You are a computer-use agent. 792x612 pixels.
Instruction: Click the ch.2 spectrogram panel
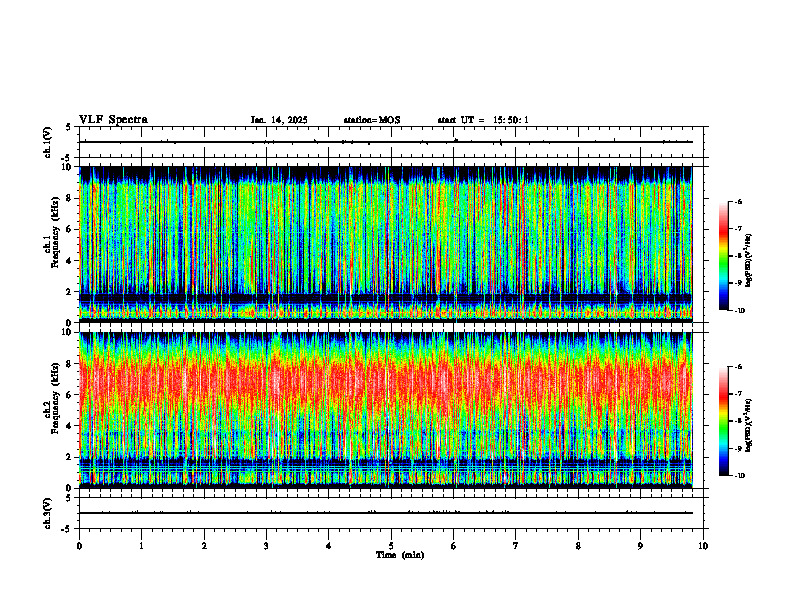[x=386, y=410]
